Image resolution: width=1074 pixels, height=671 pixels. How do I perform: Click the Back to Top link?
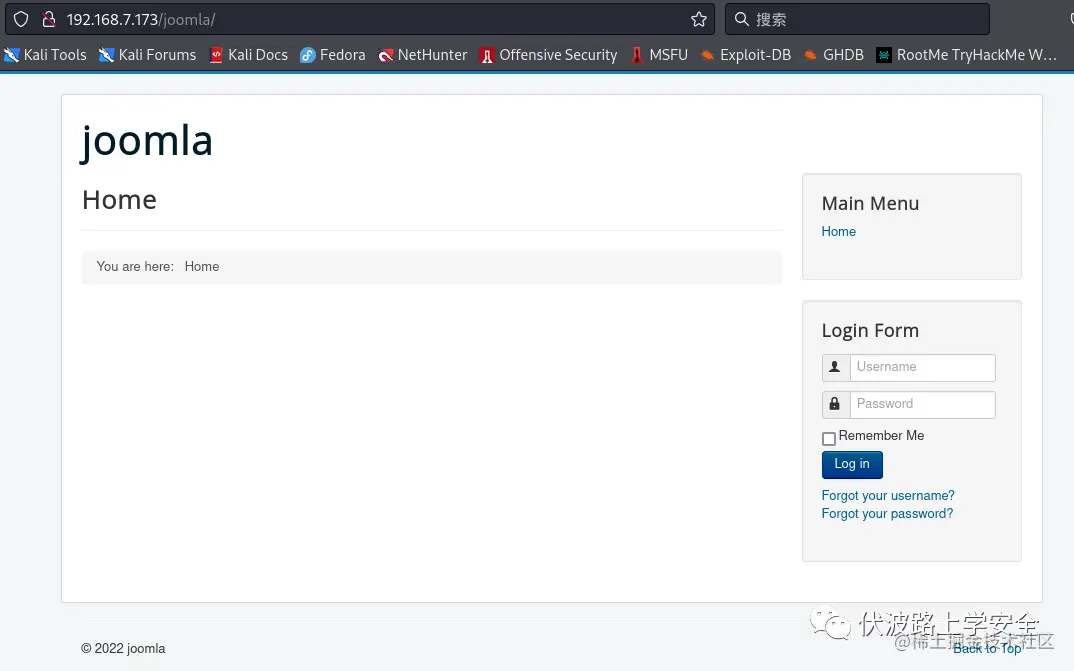pyautogui.click(x=987, y=648)
